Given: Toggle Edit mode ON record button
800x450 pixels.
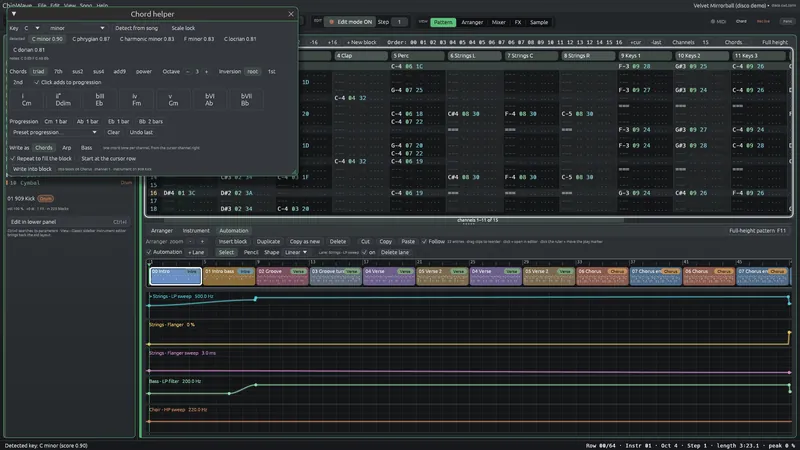Looking at the screenshot, I should point(351,22).
